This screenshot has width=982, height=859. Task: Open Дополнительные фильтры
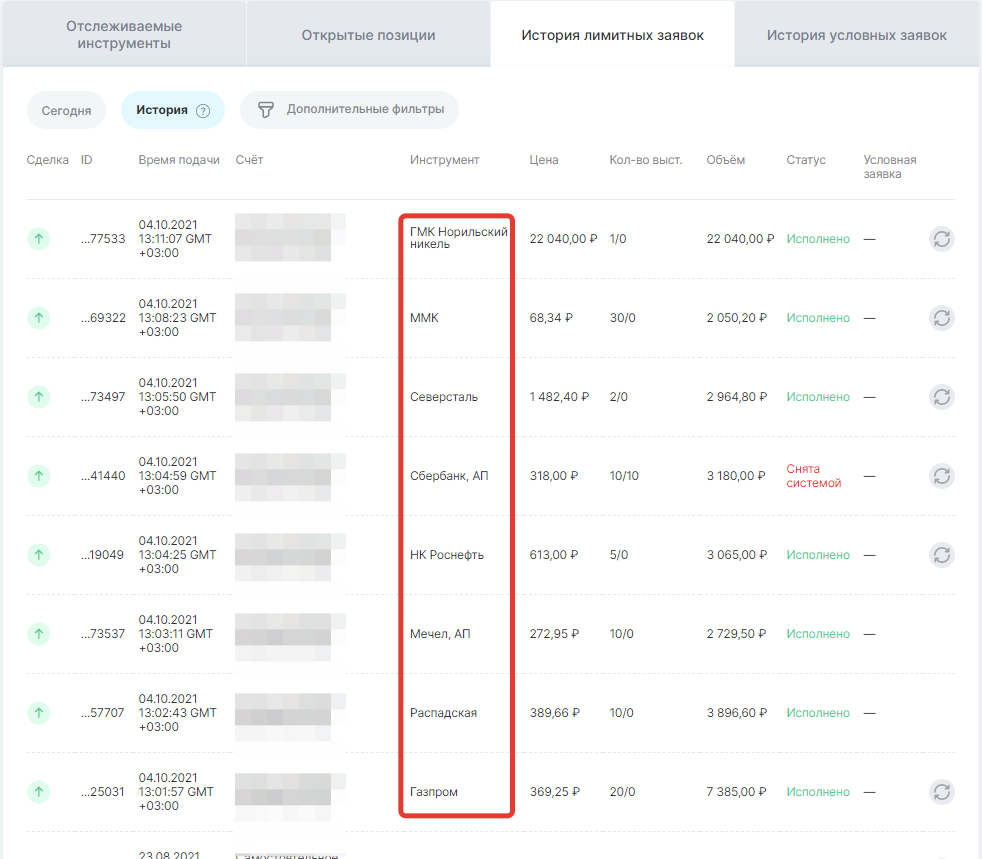tap(349, 110)
